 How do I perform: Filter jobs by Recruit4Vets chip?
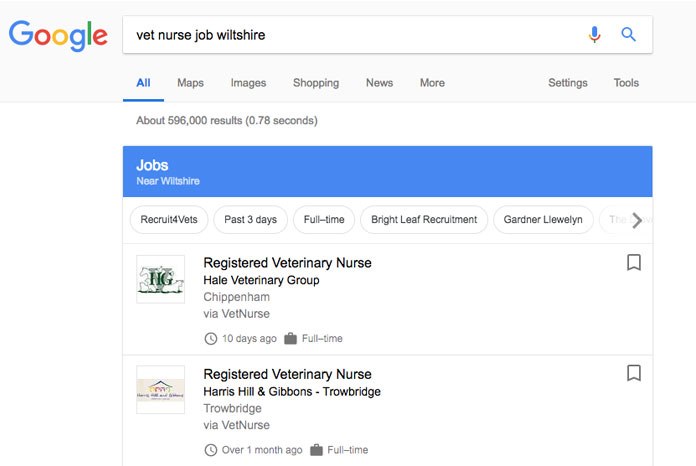[169, 220]
